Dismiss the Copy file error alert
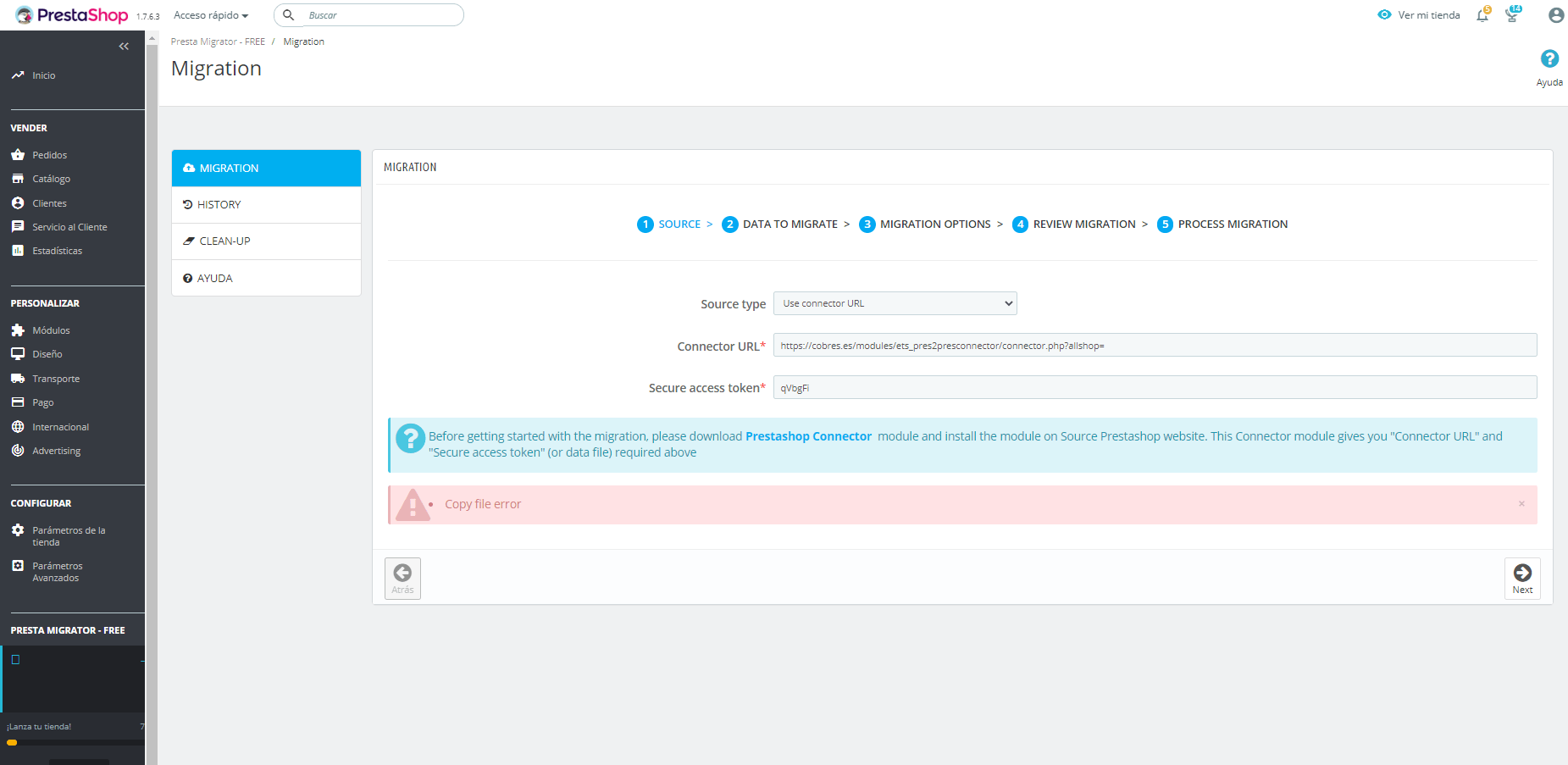This screenshot has width=1568, height=765. [x=1521, y=504]
